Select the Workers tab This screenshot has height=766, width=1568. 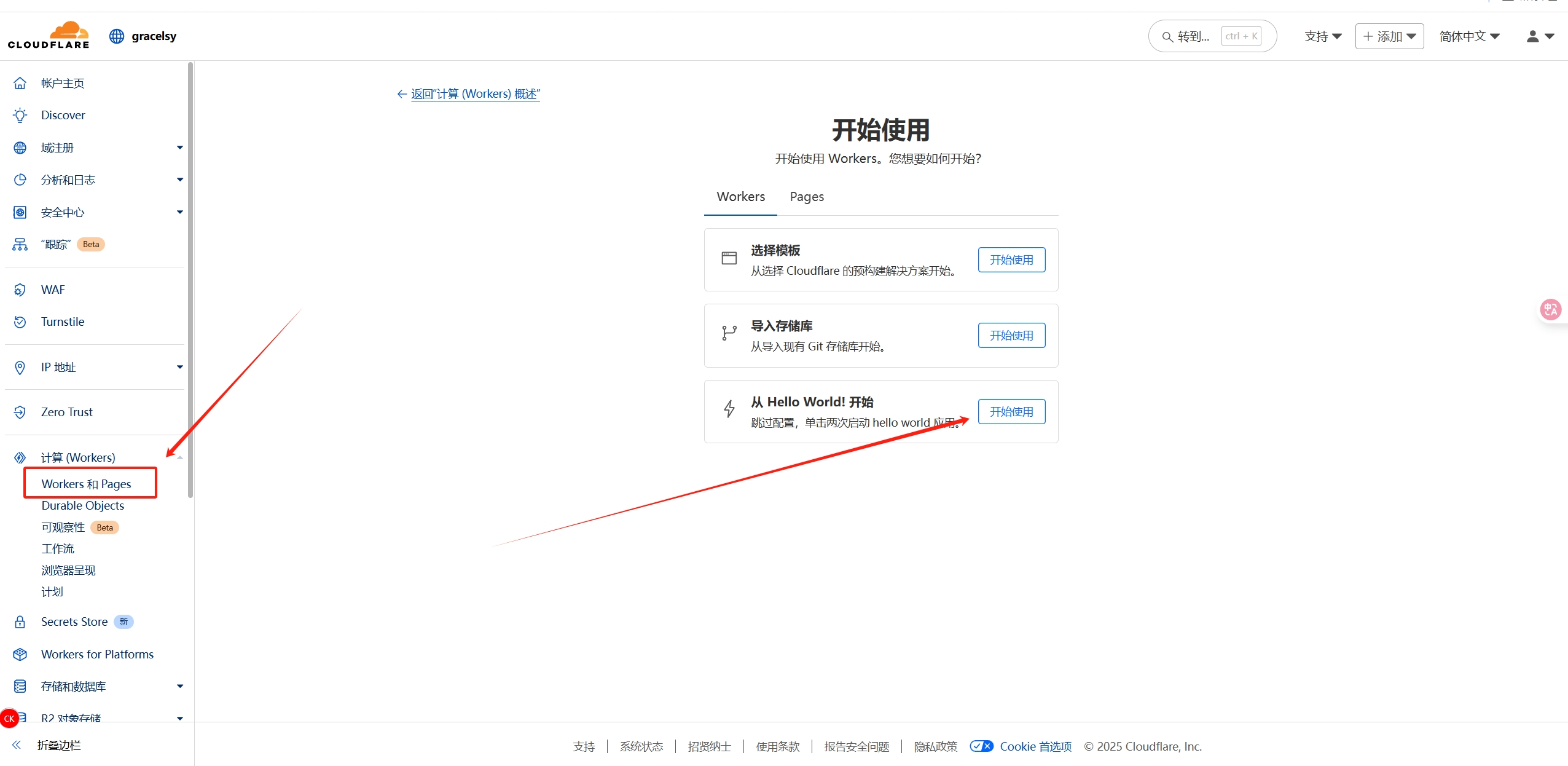coord(740,197)
